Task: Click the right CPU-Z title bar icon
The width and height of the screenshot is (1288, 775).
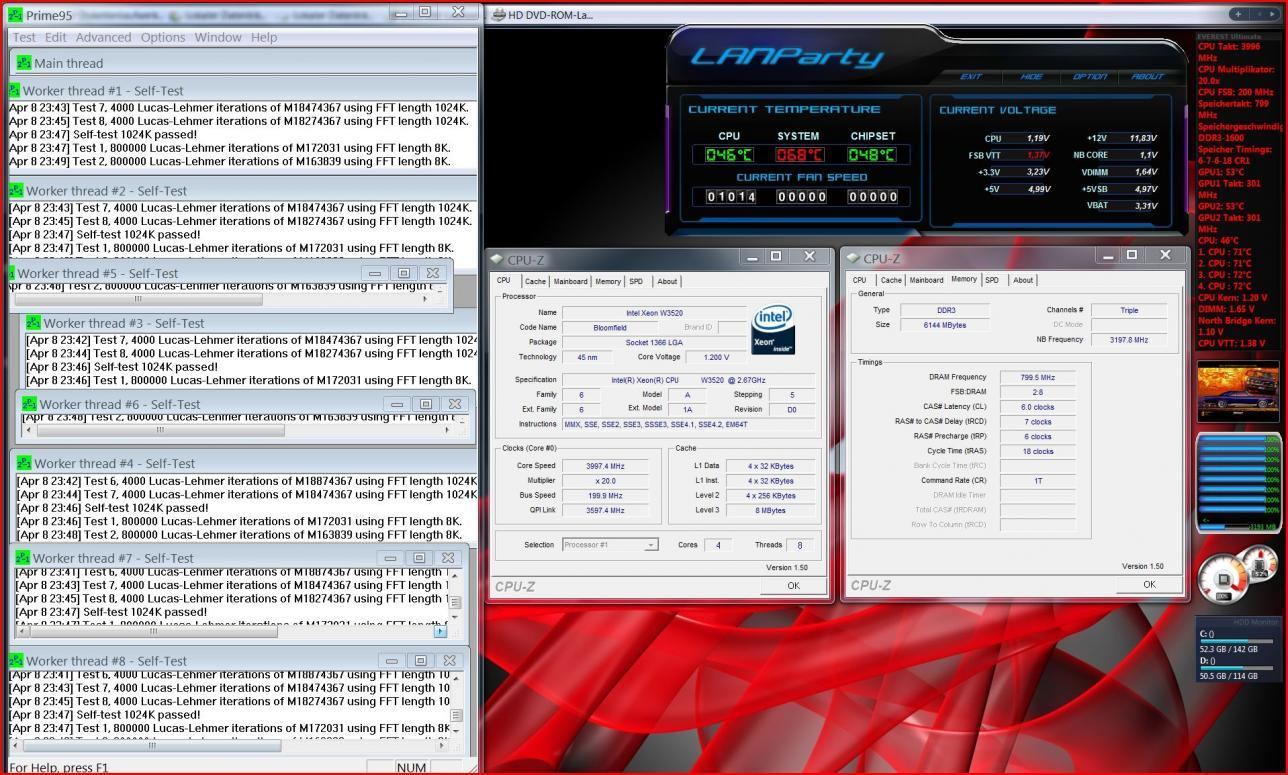Action: (x=853, y=258)
